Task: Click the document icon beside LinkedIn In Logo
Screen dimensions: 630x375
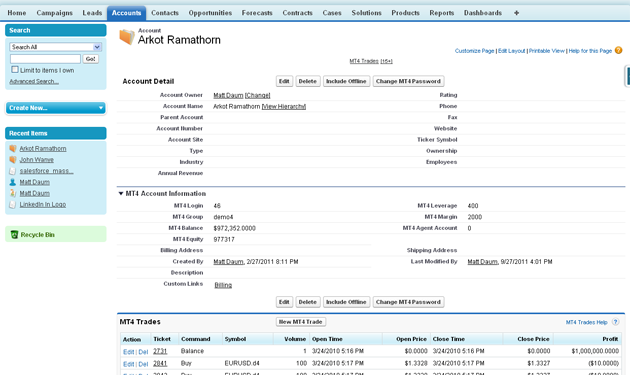Action: [x=13, y=205]
